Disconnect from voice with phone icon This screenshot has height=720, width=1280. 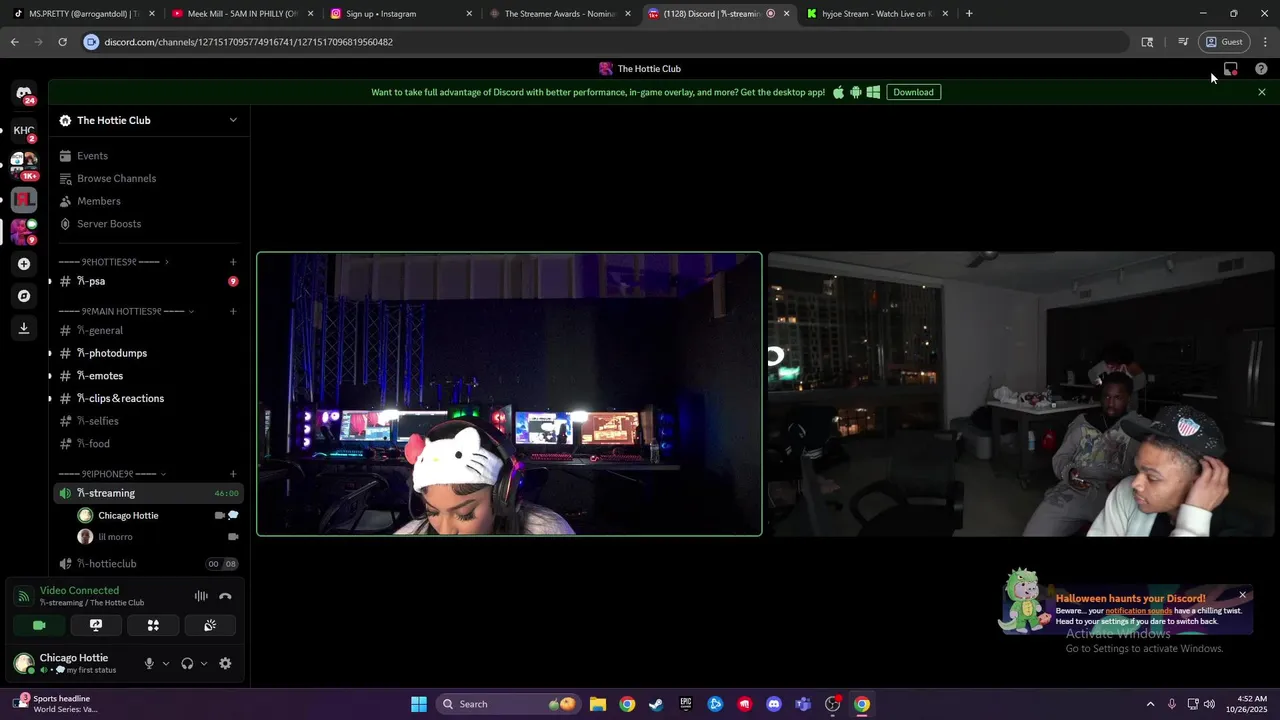tap(225, 596)
